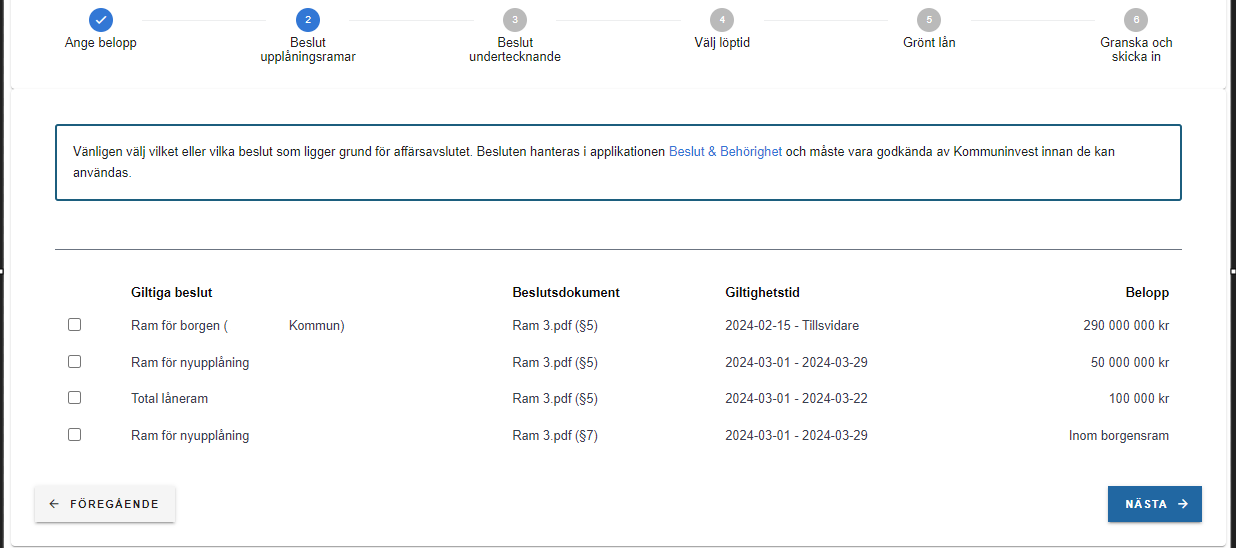Click the Giltiga beslut column header
The image size is (1236, 548).
(x=171, y=293)
